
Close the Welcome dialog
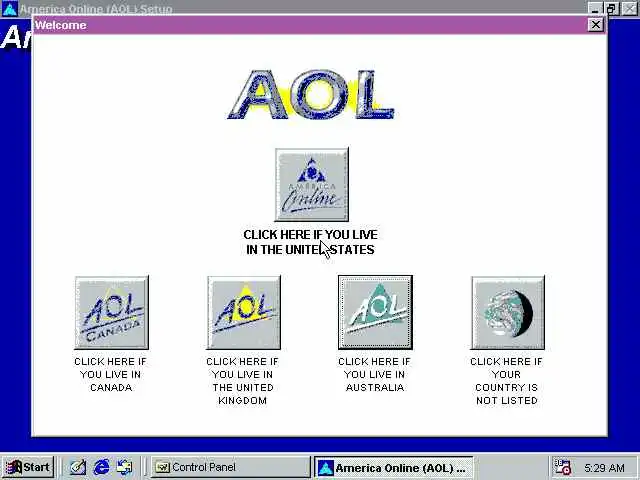(x=596, y=25)
